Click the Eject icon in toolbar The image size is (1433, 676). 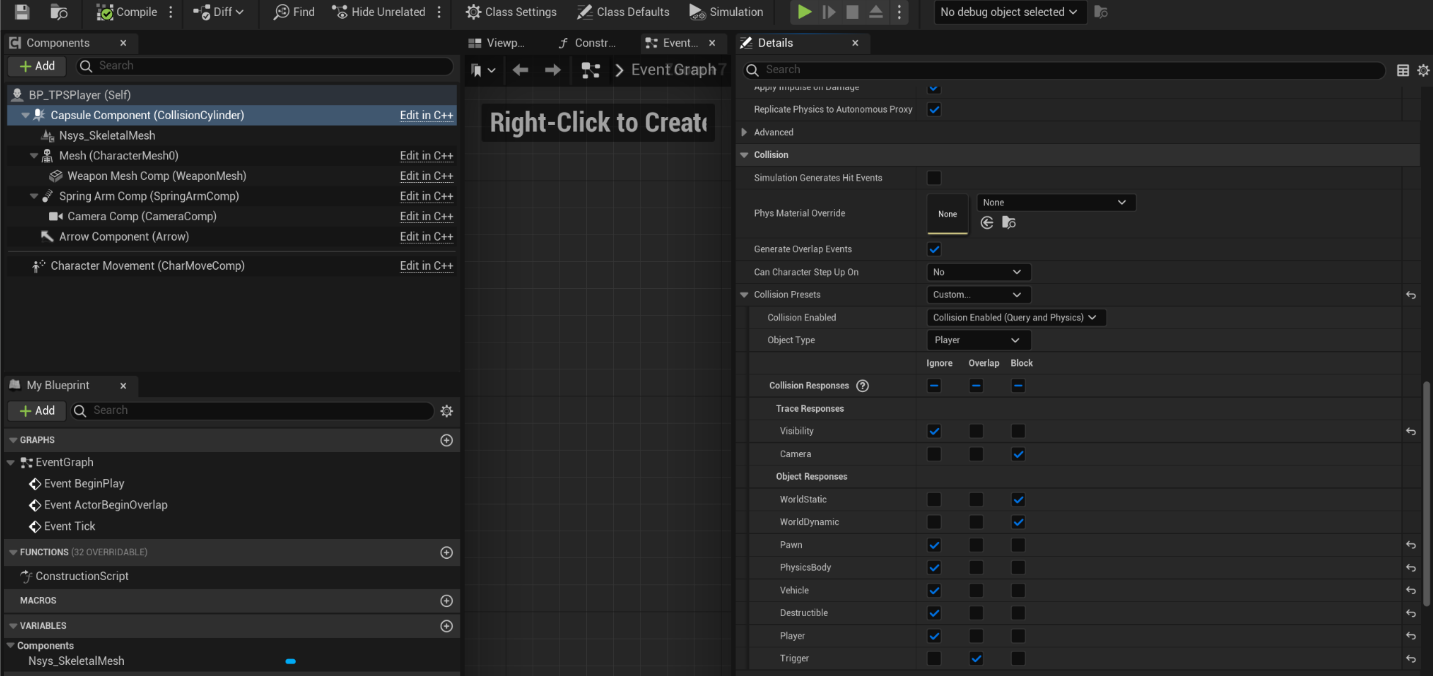875,12
